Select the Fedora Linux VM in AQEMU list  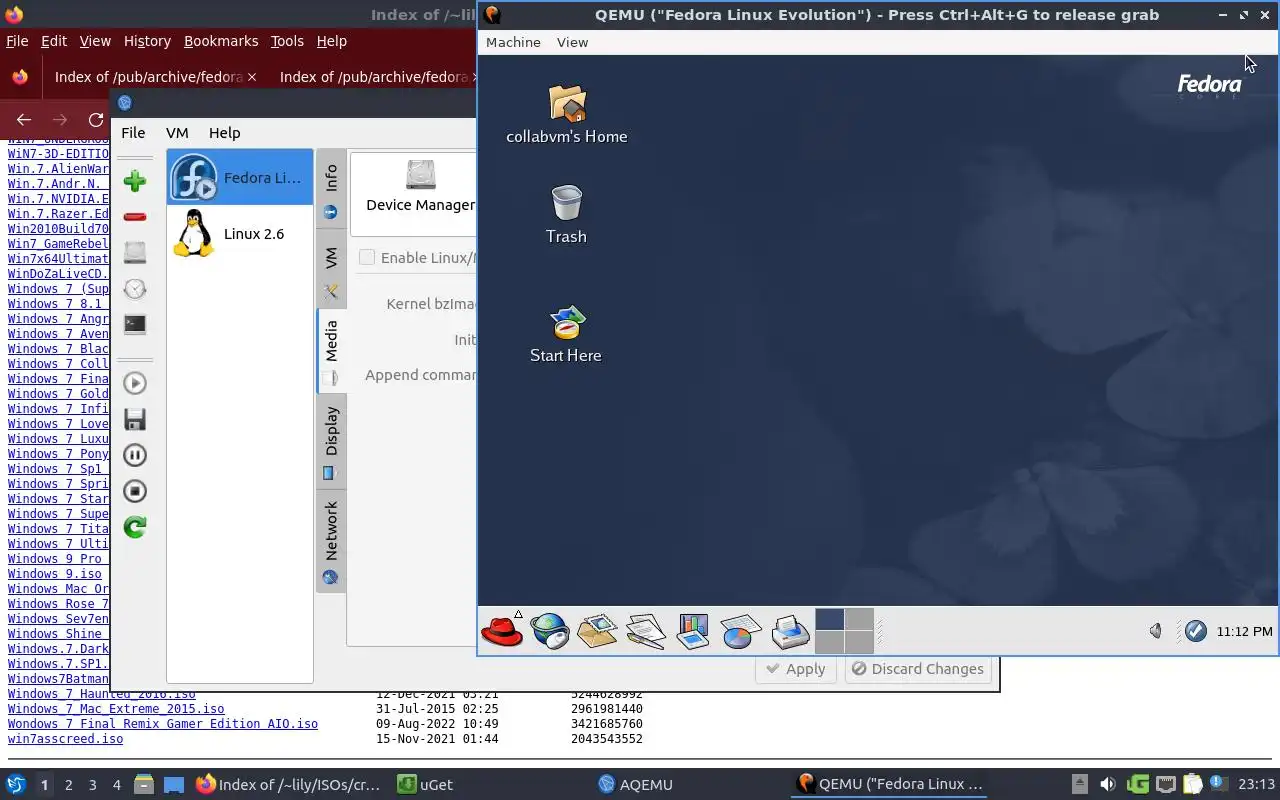tap(240, 177)
